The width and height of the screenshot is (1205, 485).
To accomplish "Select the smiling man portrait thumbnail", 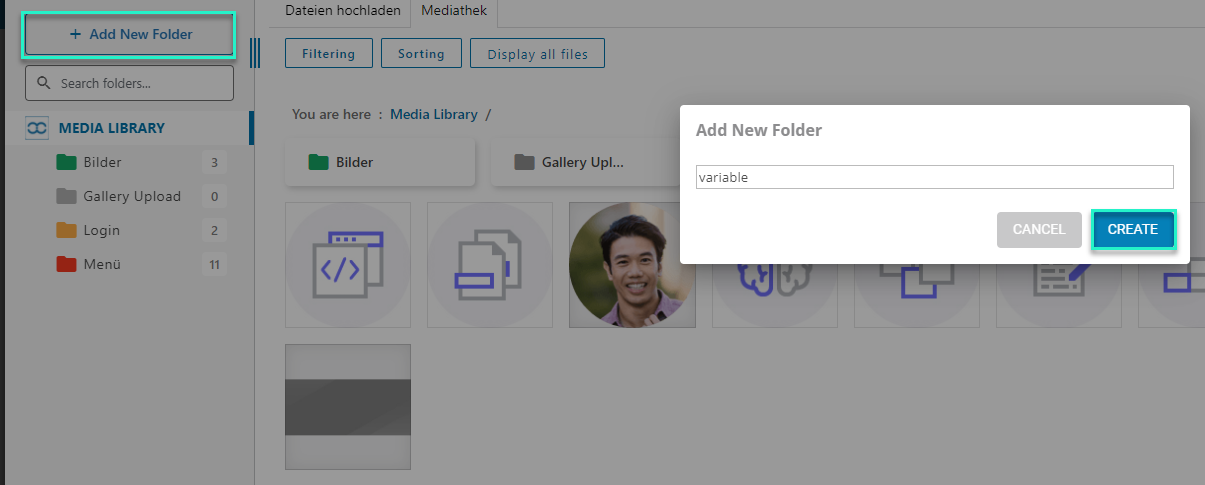I will tap(632, 265).
